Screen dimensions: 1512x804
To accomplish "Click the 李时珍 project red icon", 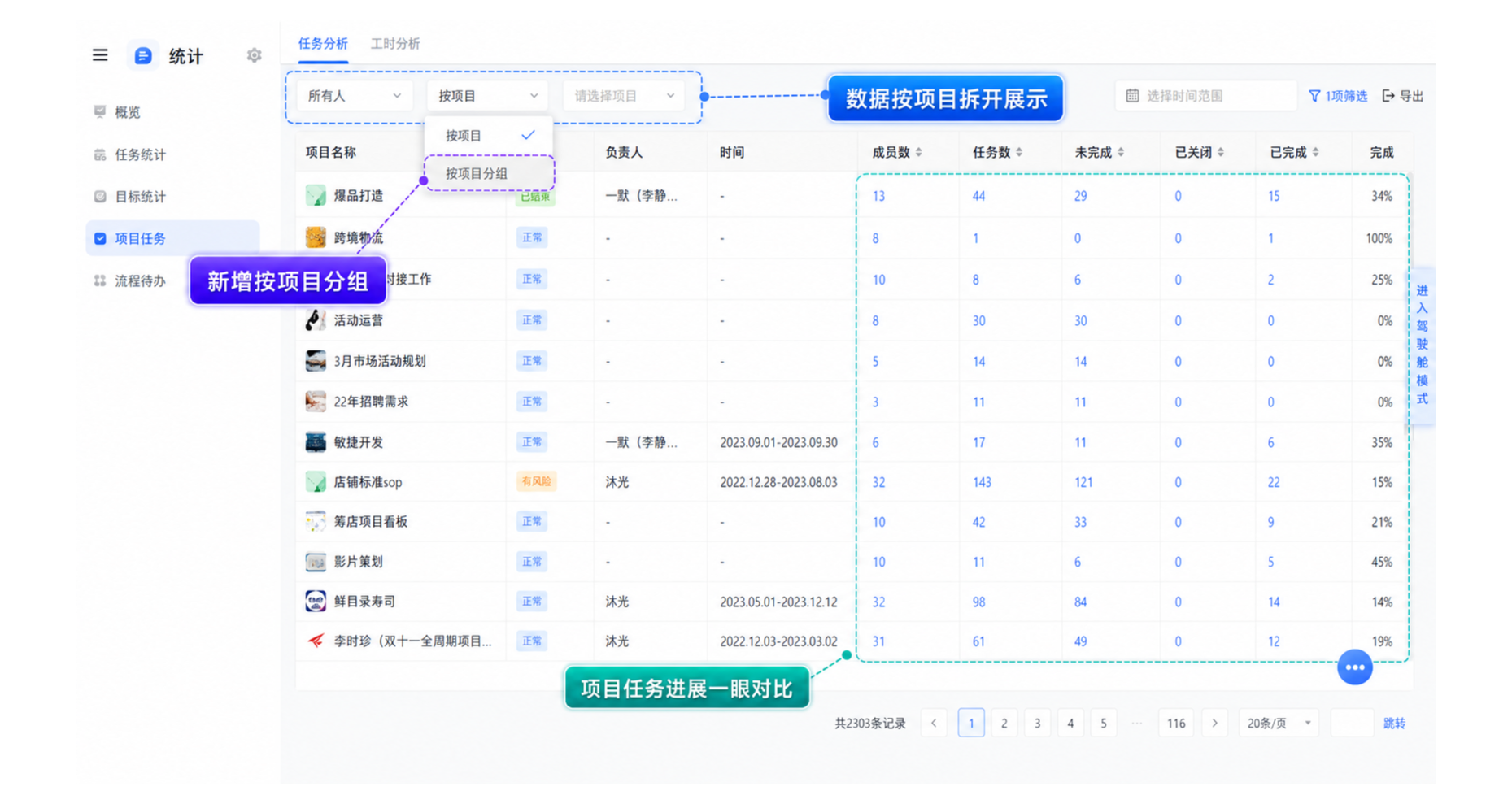I will [316, 641].
